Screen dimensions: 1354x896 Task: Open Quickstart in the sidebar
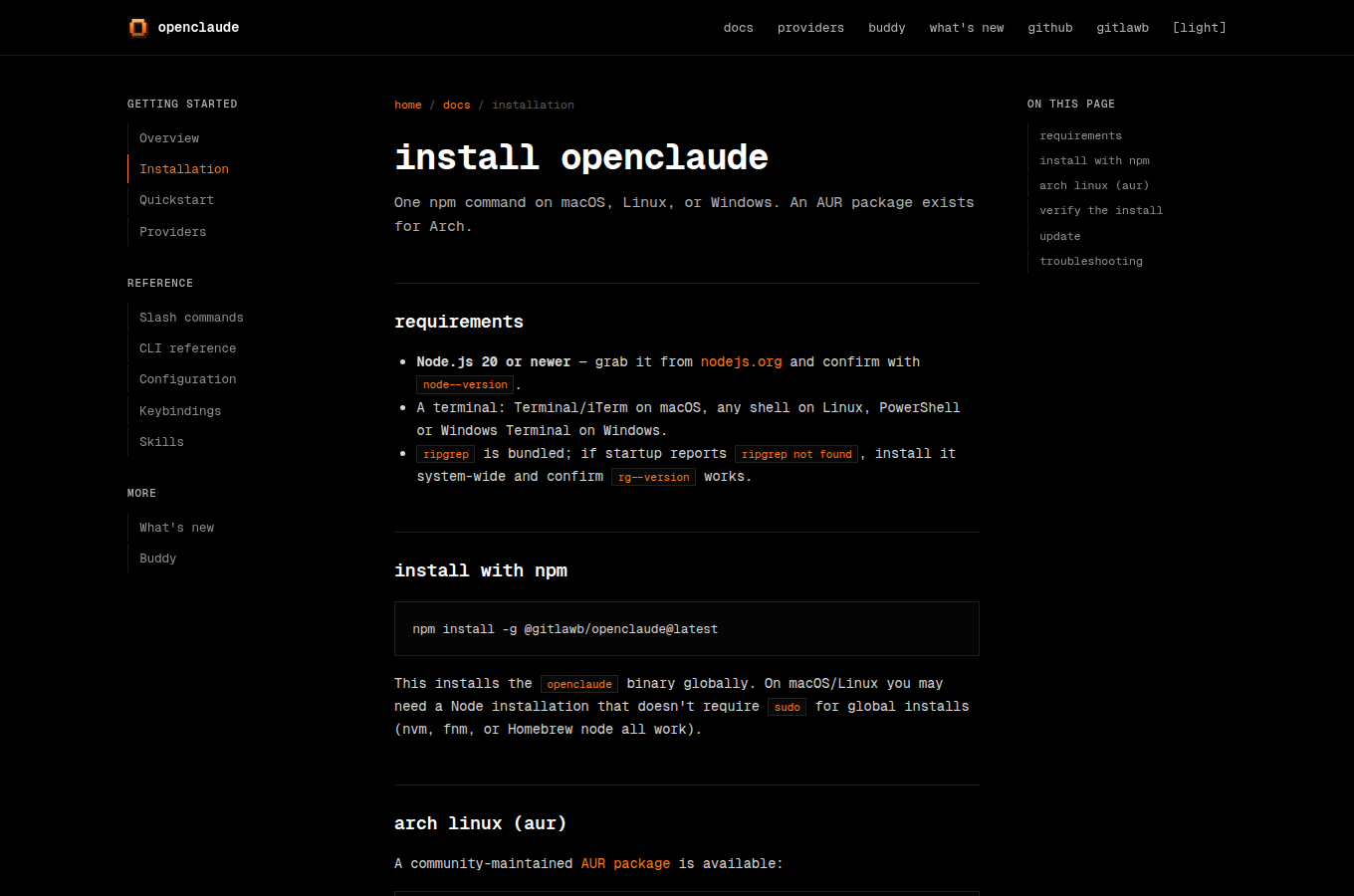click(x=176, y=200)
